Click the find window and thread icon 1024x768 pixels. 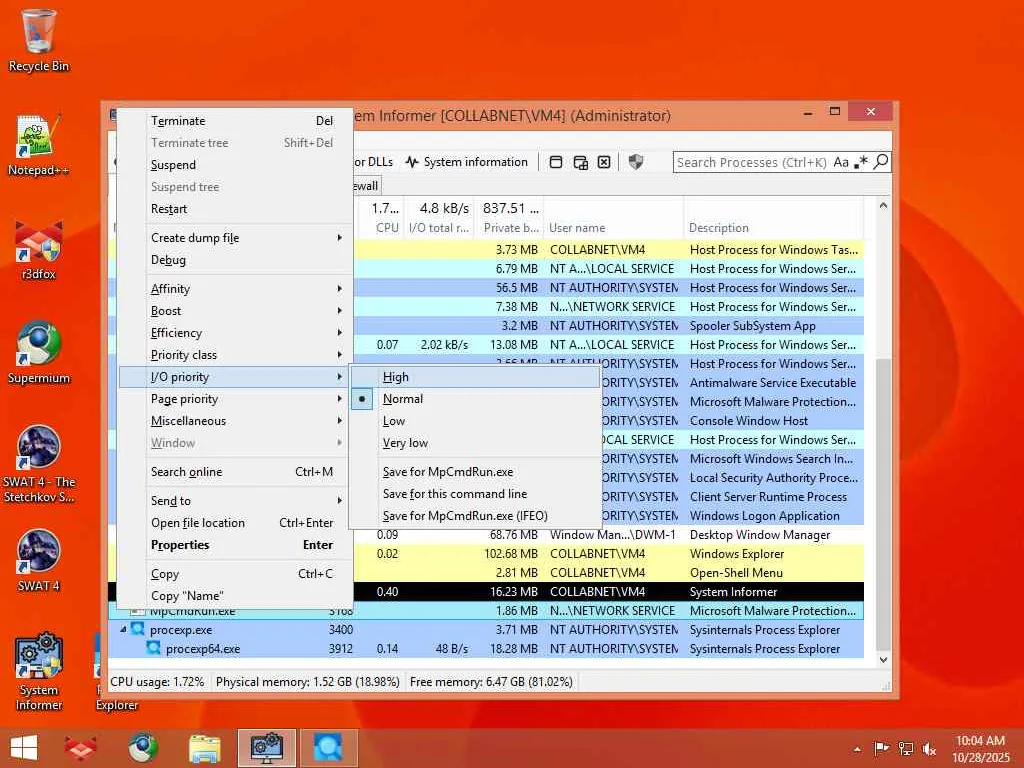click(x=580, y=162)
